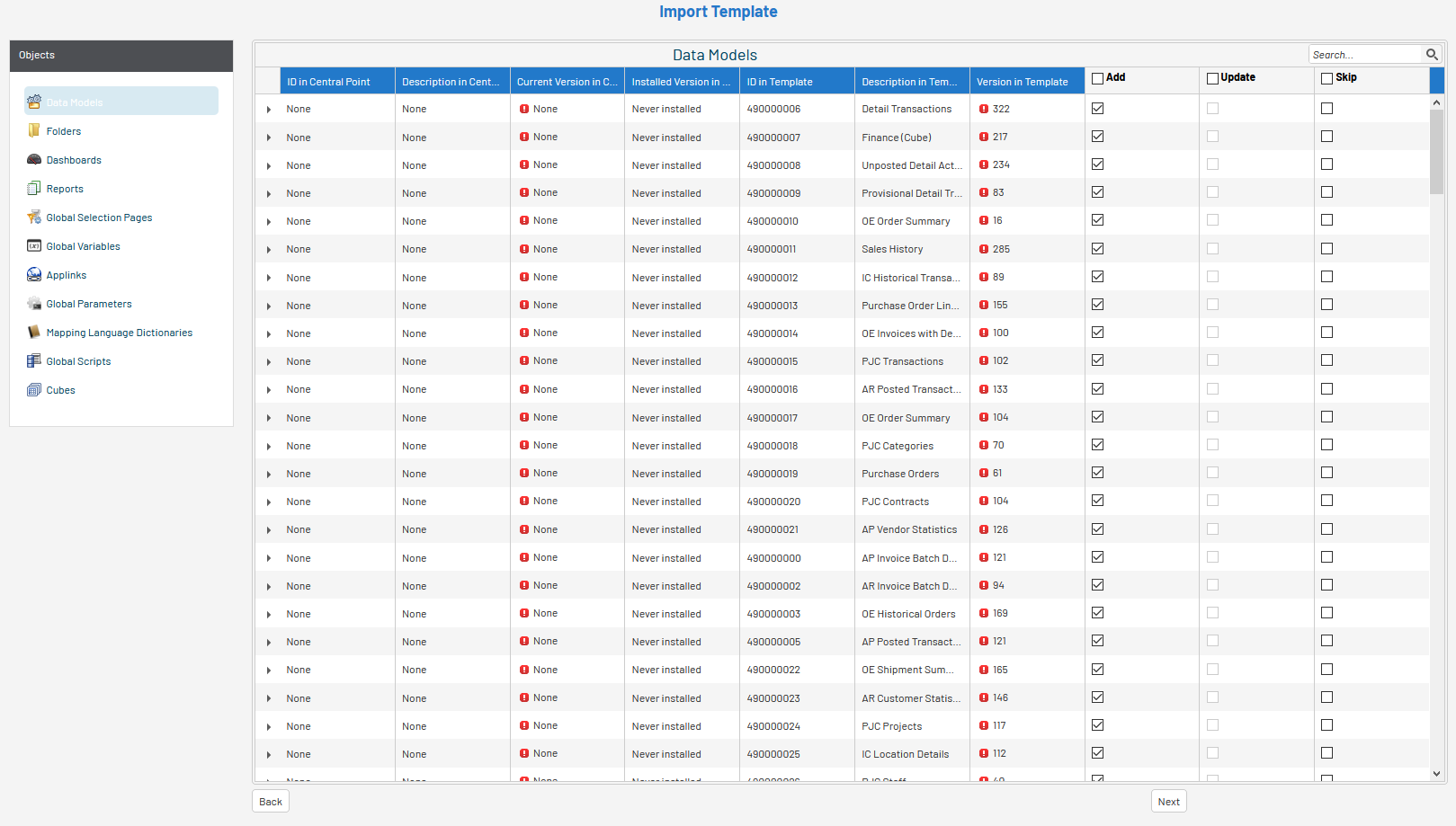This screenshot has width=1456, height=826.
Task: Uncheck Add for Detail Transactions row
Action: pyautogui.click(x=1097, y=109)
